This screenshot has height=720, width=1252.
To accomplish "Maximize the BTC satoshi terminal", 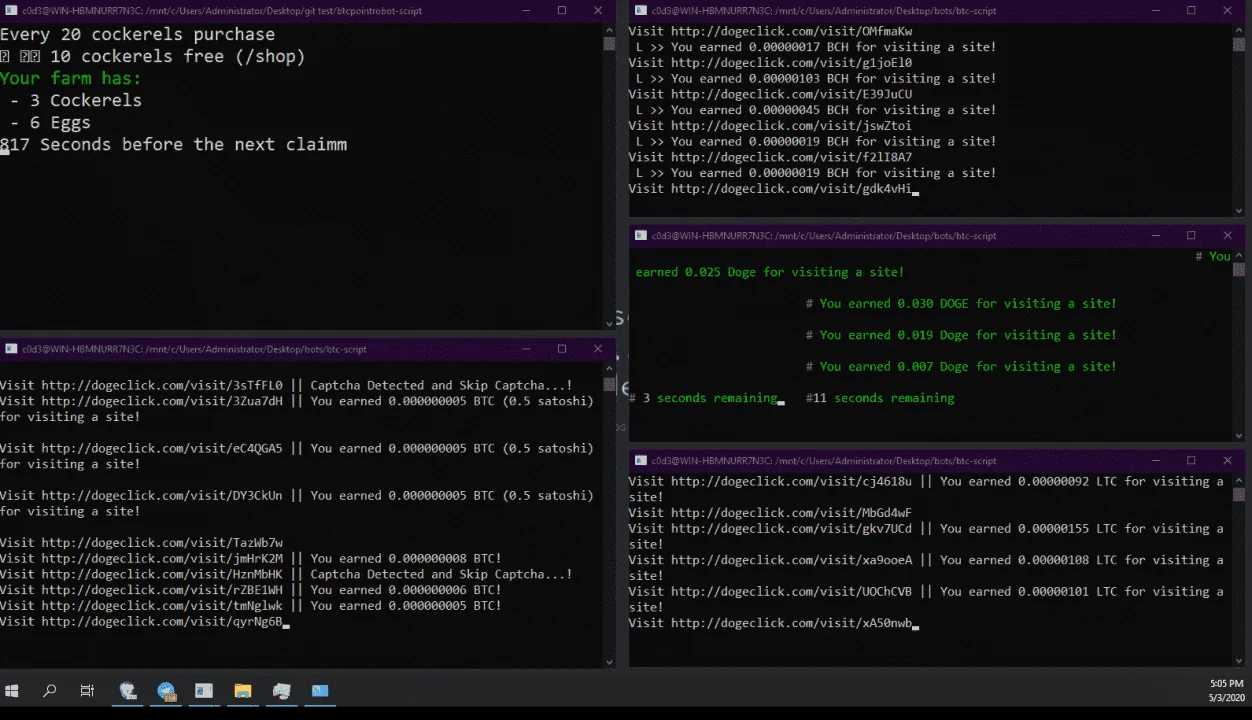I will point(562,349).
